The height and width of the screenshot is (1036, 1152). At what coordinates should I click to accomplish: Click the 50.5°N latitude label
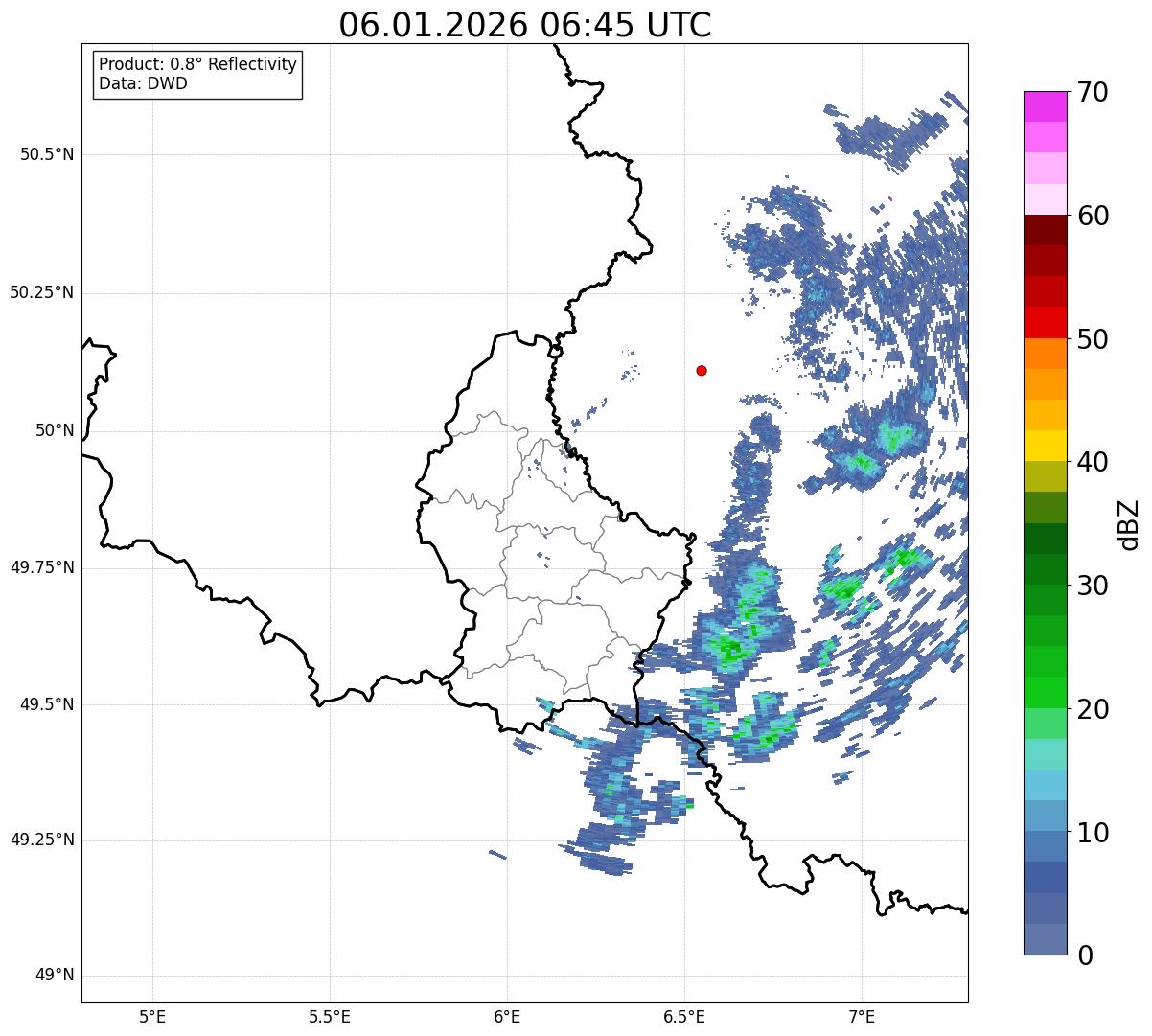click(x=47, y=154)
